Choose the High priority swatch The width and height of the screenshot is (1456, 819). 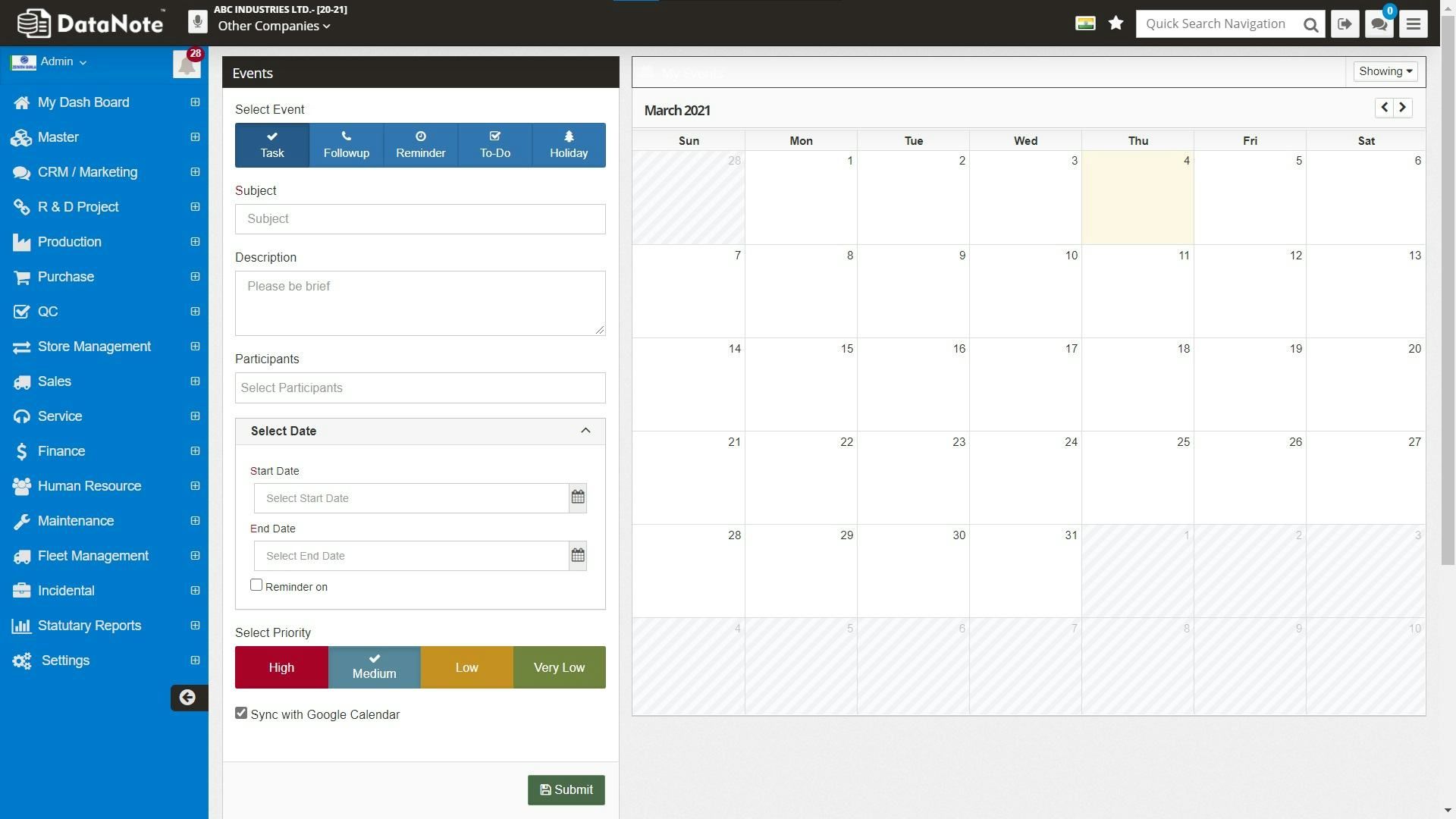click(x=281, y=667)
